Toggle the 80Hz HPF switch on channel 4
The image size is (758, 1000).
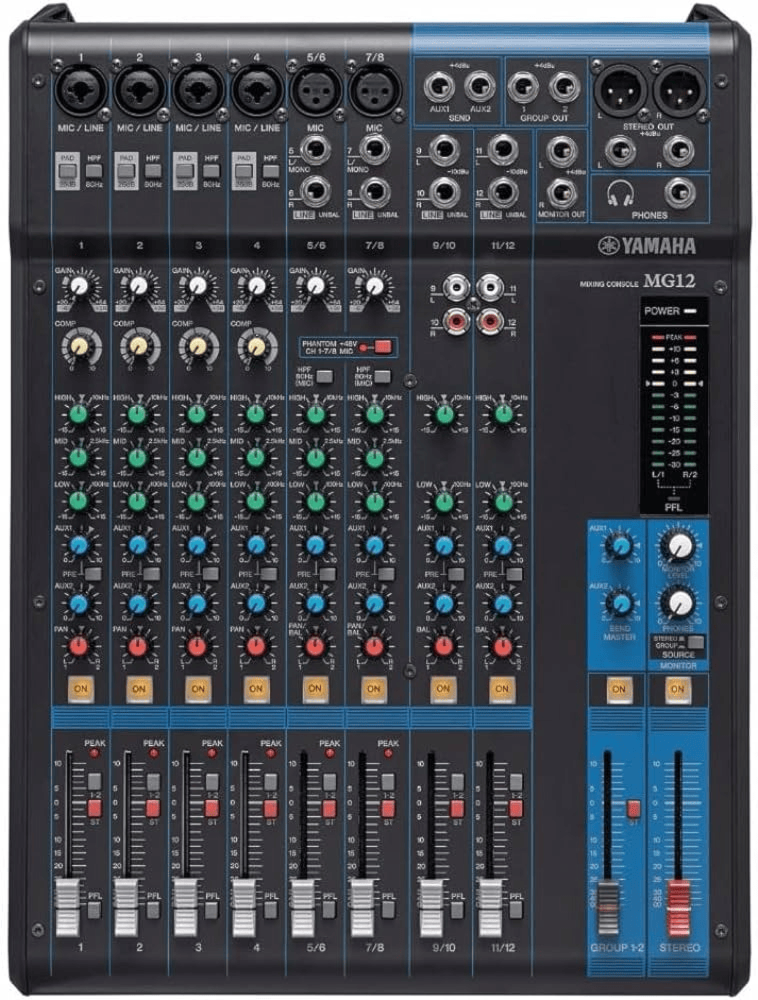[x=271, y=171]
